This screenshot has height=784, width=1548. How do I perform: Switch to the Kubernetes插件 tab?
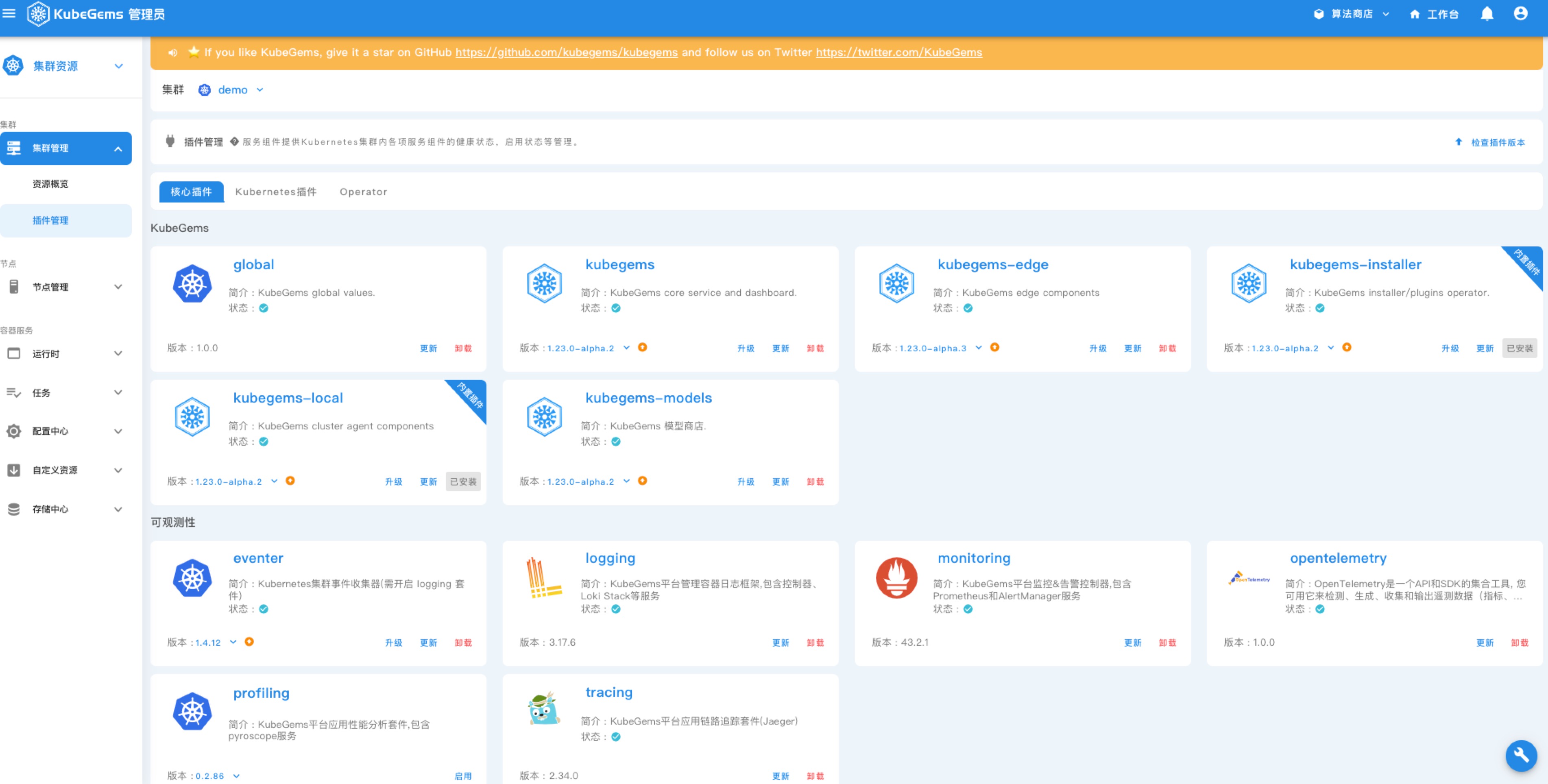(276, 192)
